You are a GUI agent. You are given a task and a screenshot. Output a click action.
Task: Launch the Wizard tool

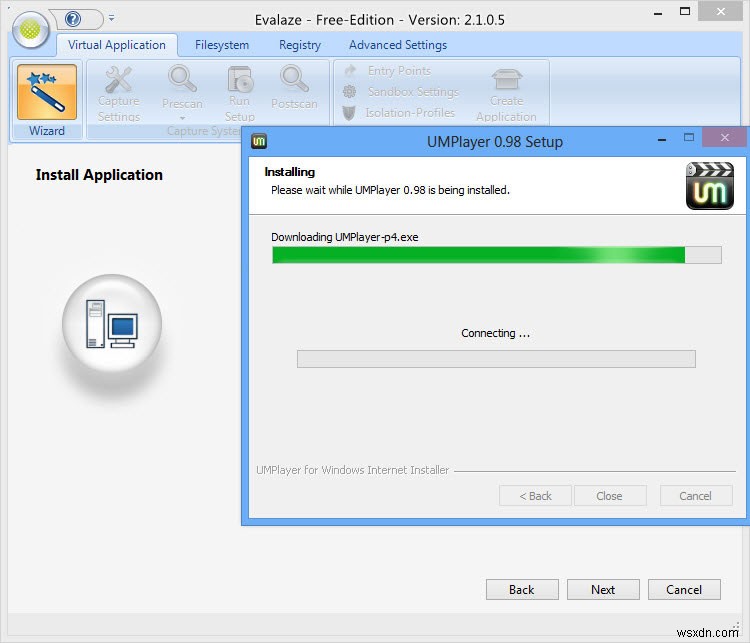coord(46,100)
